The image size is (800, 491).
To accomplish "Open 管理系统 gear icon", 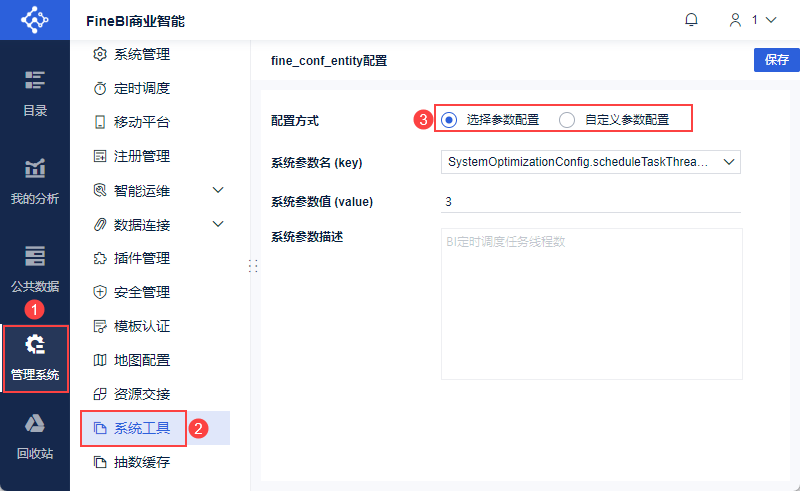I will (x=35, y=345).
